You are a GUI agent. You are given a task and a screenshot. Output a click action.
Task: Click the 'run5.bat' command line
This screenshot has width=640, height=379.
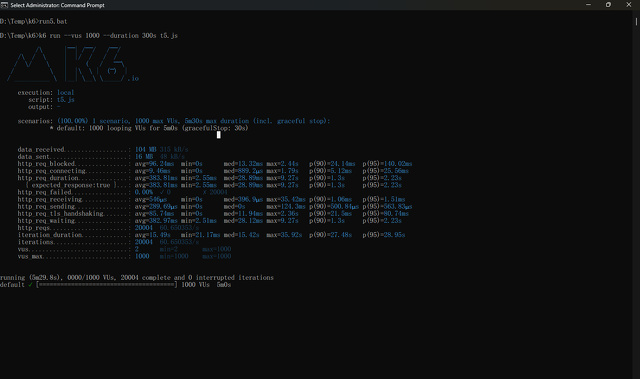(33, 21)
